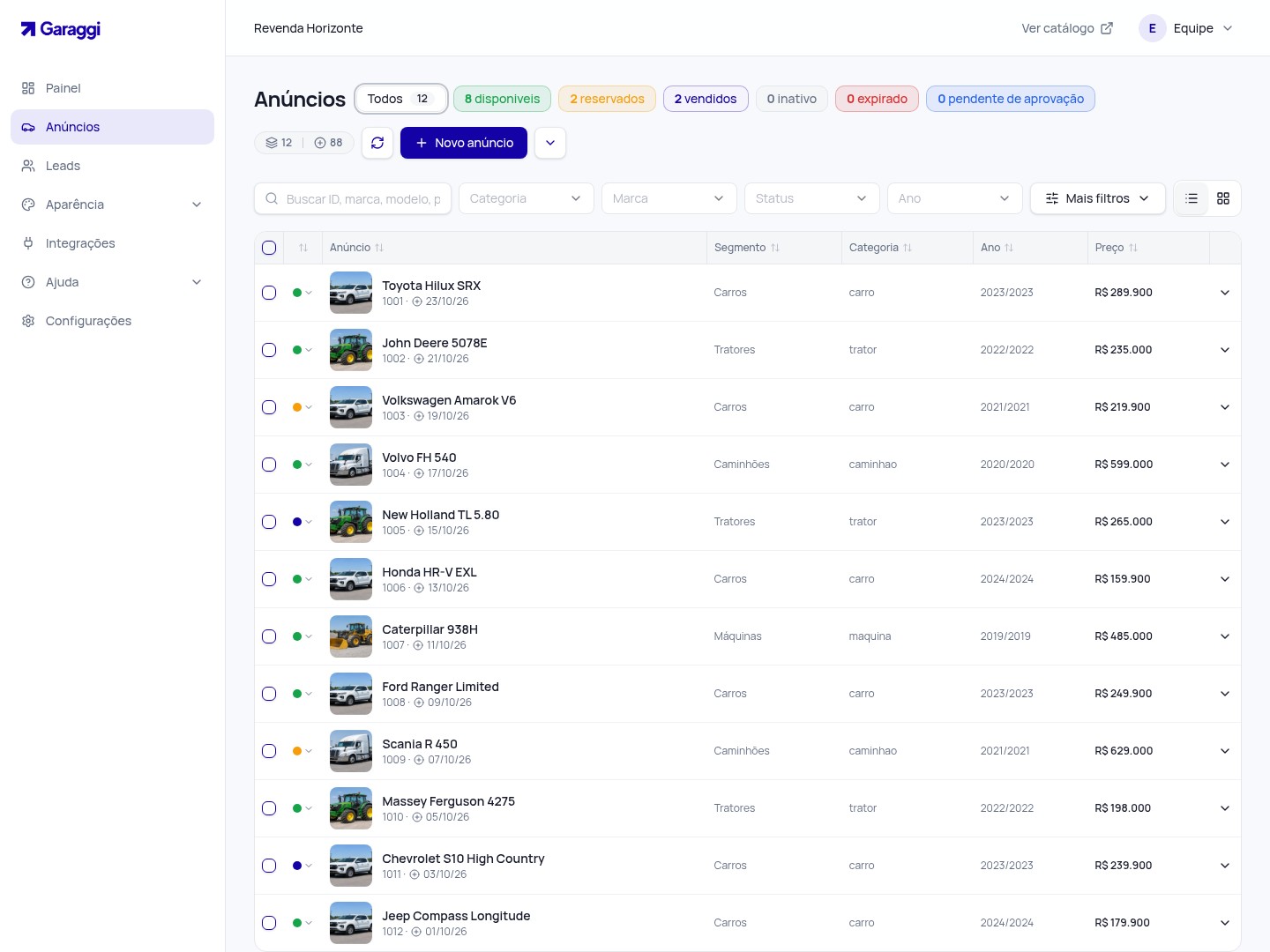Click the Garaggi logo
The image size is (1270, 952).
tap(61, 29)
